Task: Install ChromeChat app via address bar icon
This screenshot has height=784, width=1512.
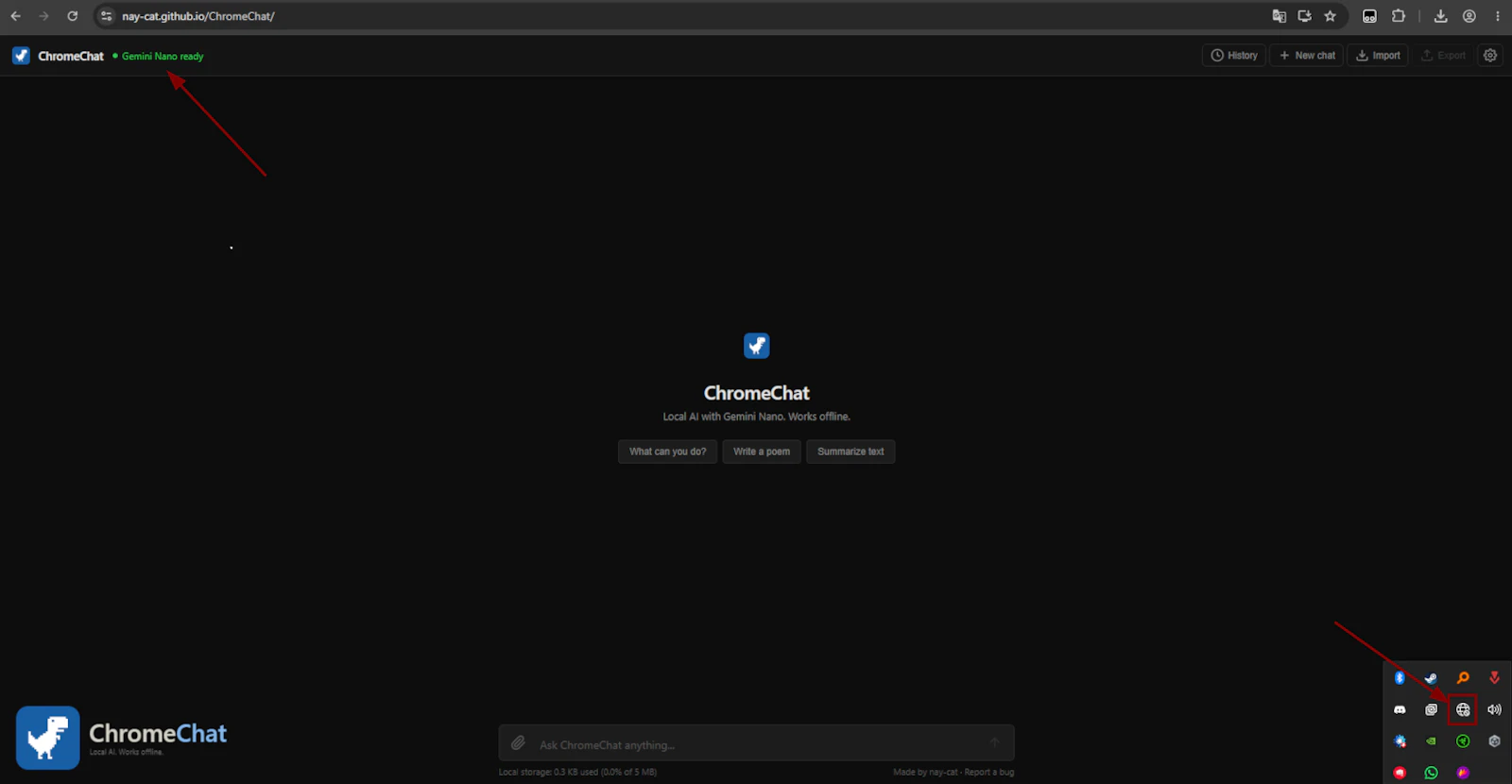Action: (1304, 16)
